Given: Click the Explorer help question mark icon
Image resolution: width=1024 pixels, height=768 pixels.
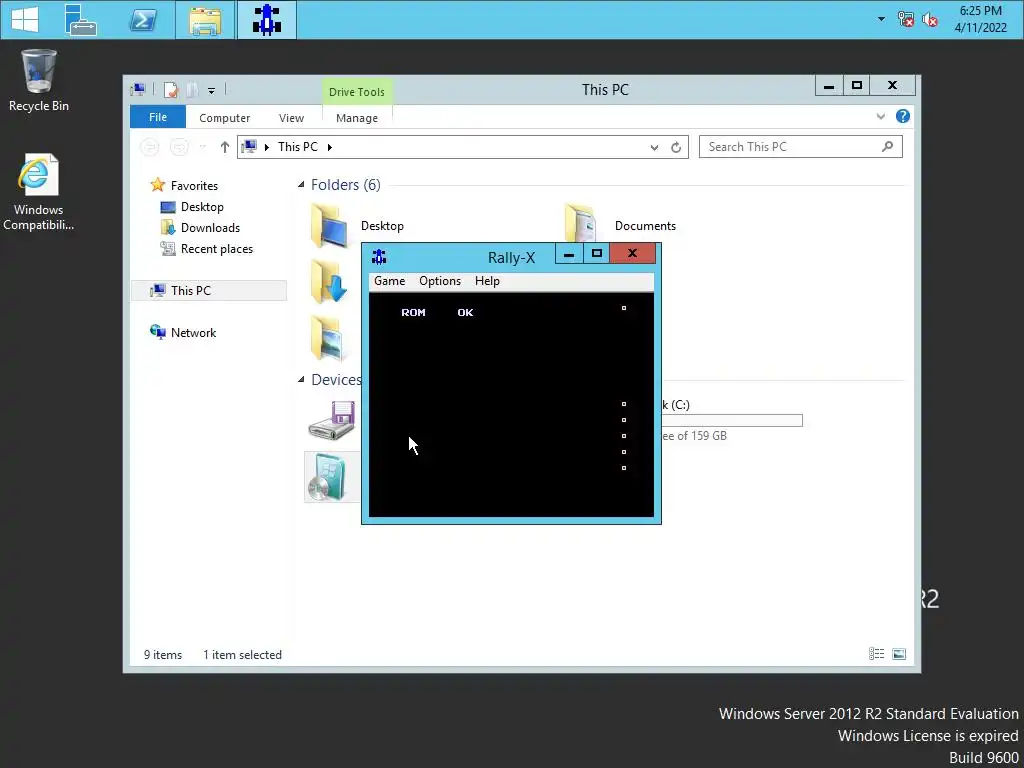Looking at the screenshot, I should coord(903,116).
